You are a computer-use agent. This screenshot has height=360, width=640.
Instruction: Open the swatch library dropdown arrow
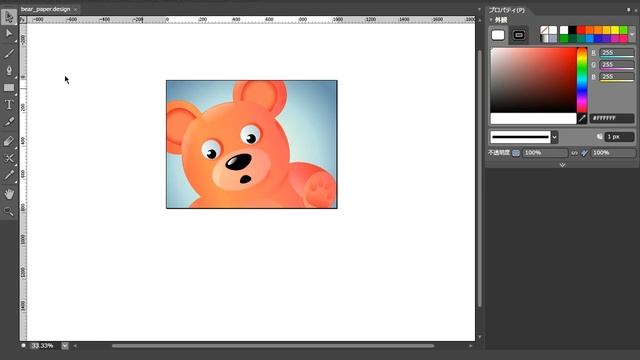(632, 35)
